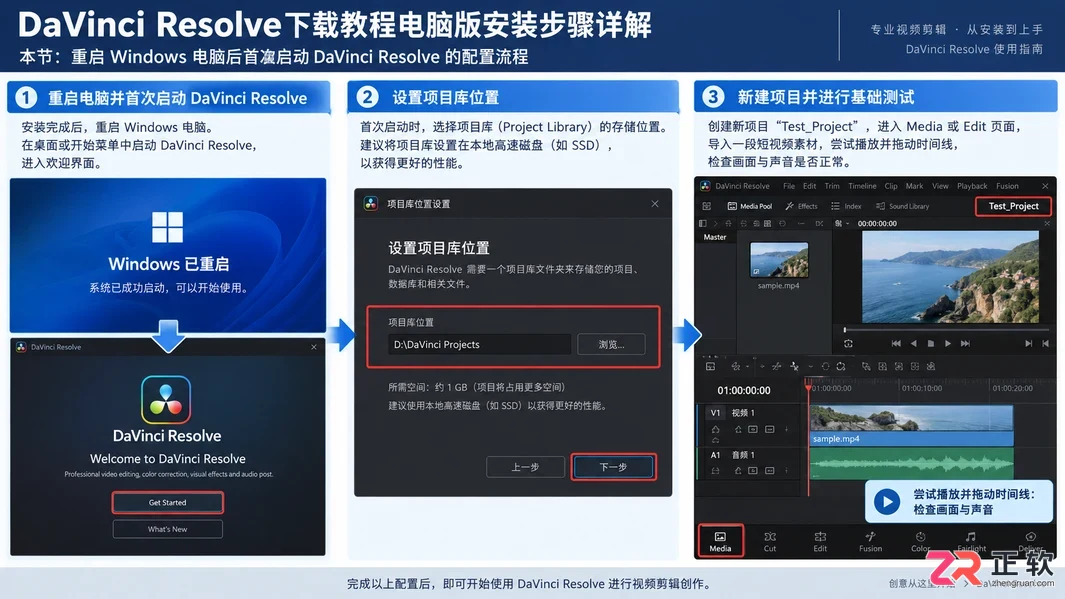Image resolution: width=1065 pixels, height=599 pixels.
Task: Click ruler mark 01:00:10:00
Action: click(922, 388)
